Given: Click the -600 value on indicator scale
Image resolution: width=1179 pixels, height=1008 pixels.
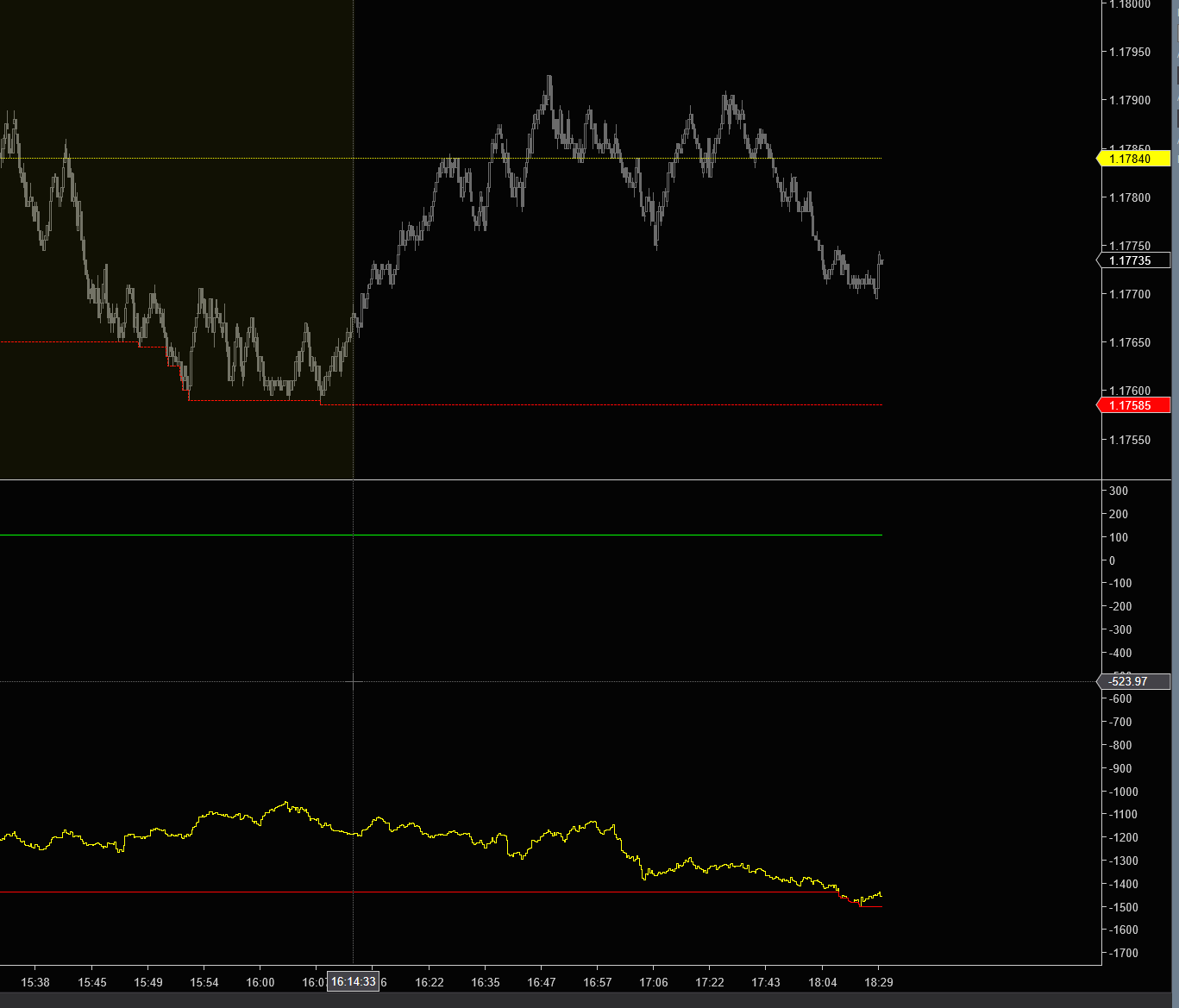Looking at the screenshot, I should click(1120, 698).
